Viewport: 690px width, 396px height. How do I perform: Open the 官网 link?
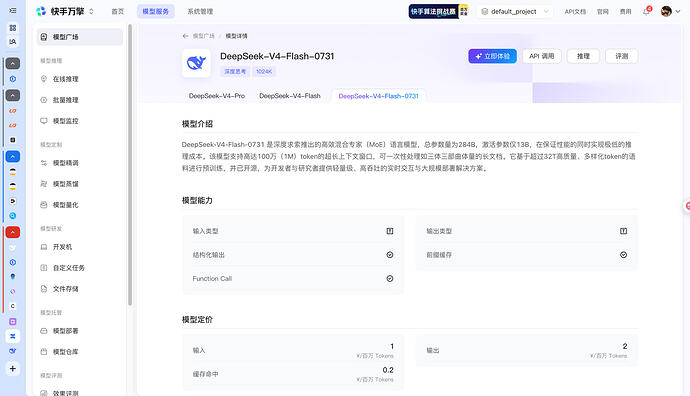(x=602, y=11)
